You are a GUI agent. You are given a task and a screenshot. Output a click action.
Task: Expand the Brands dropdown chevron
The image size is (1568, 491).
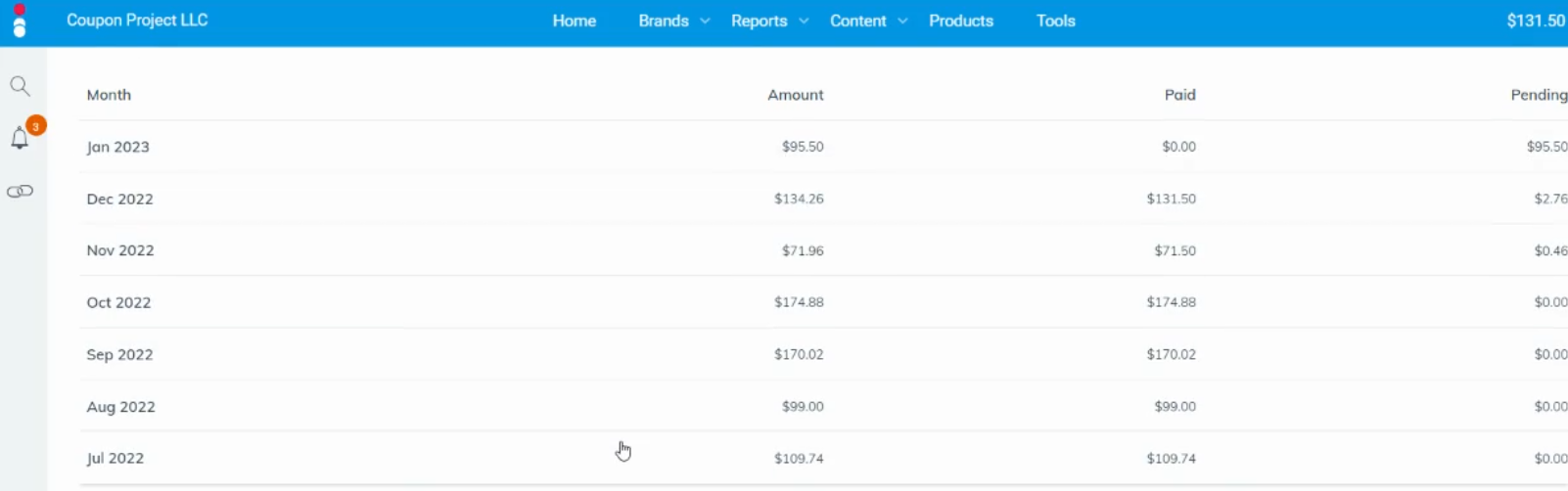(x=705, y=21)
